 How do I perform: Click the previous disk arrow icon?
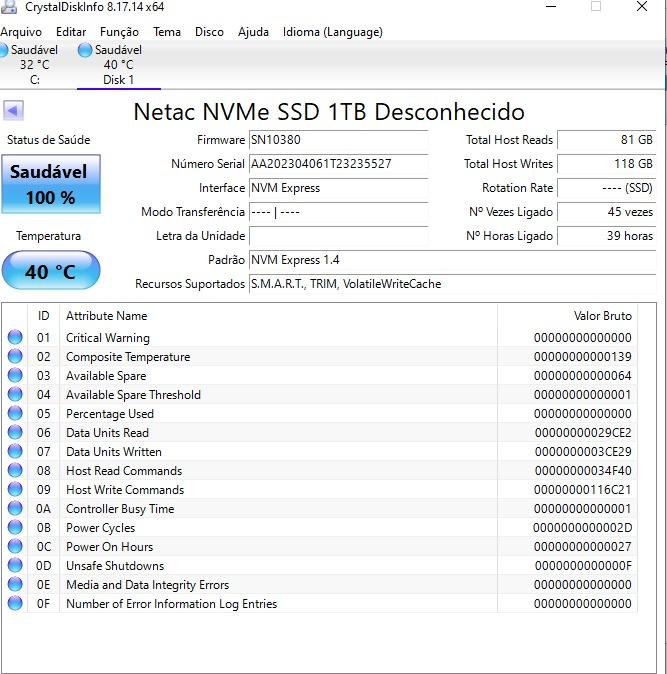tap(13, 111)
